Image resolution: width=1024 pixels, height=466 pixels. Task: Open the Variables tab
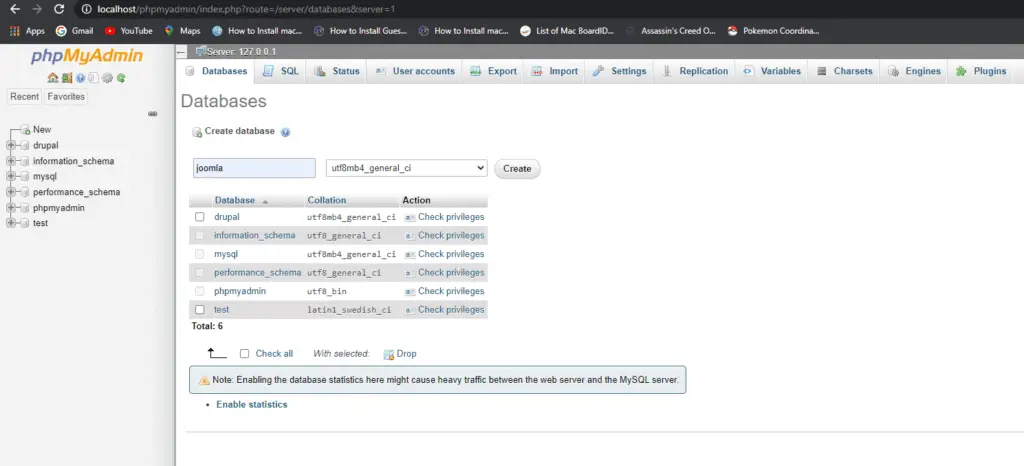click(772, 71)
